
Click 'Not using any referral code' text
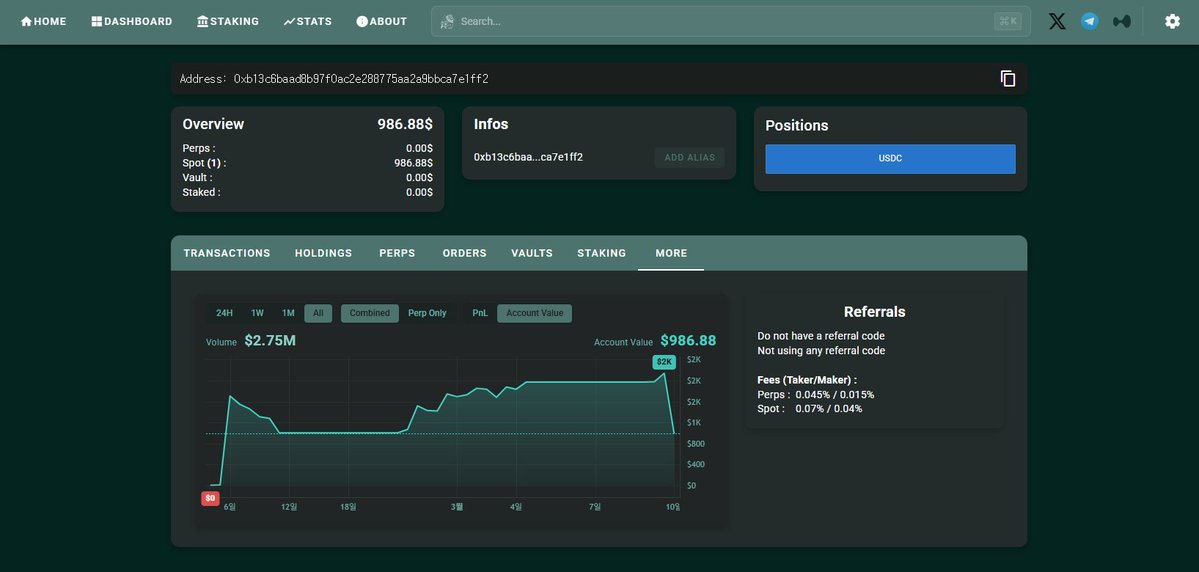pyautogui.click(x=821, y=351)
